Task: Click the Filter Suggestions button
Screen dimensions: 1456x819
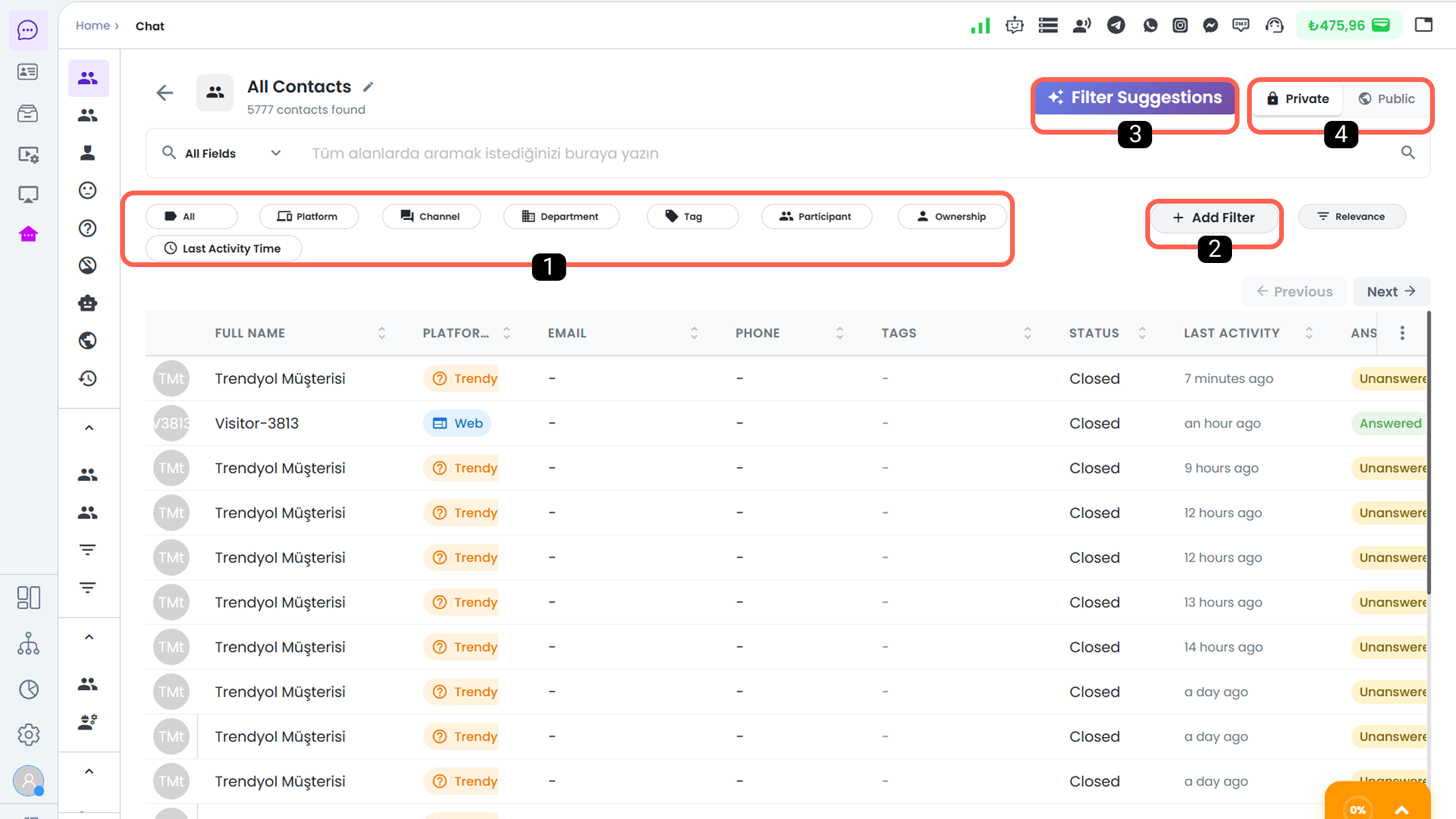Action: (x=1135, y=98)
